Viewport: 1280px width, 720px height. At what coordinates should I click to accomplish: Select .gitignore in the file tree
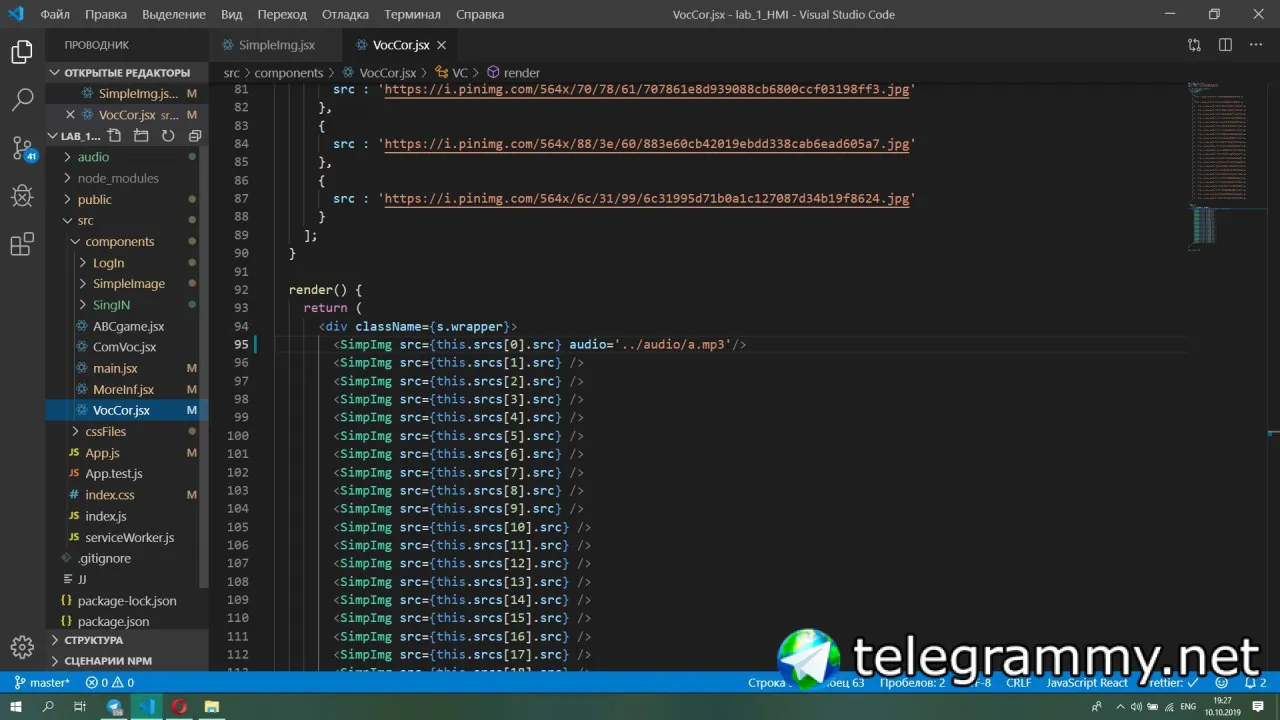point(104,558)
